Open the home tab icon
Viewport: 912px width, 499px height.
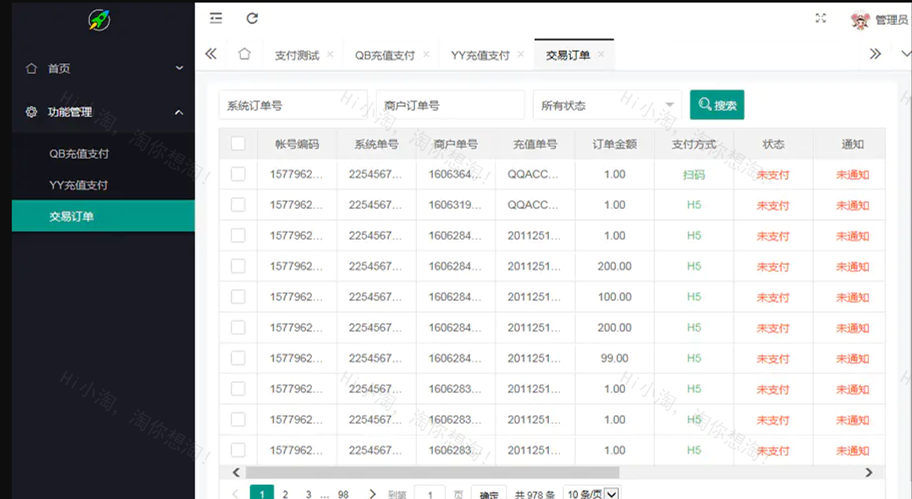coord(244,55)
